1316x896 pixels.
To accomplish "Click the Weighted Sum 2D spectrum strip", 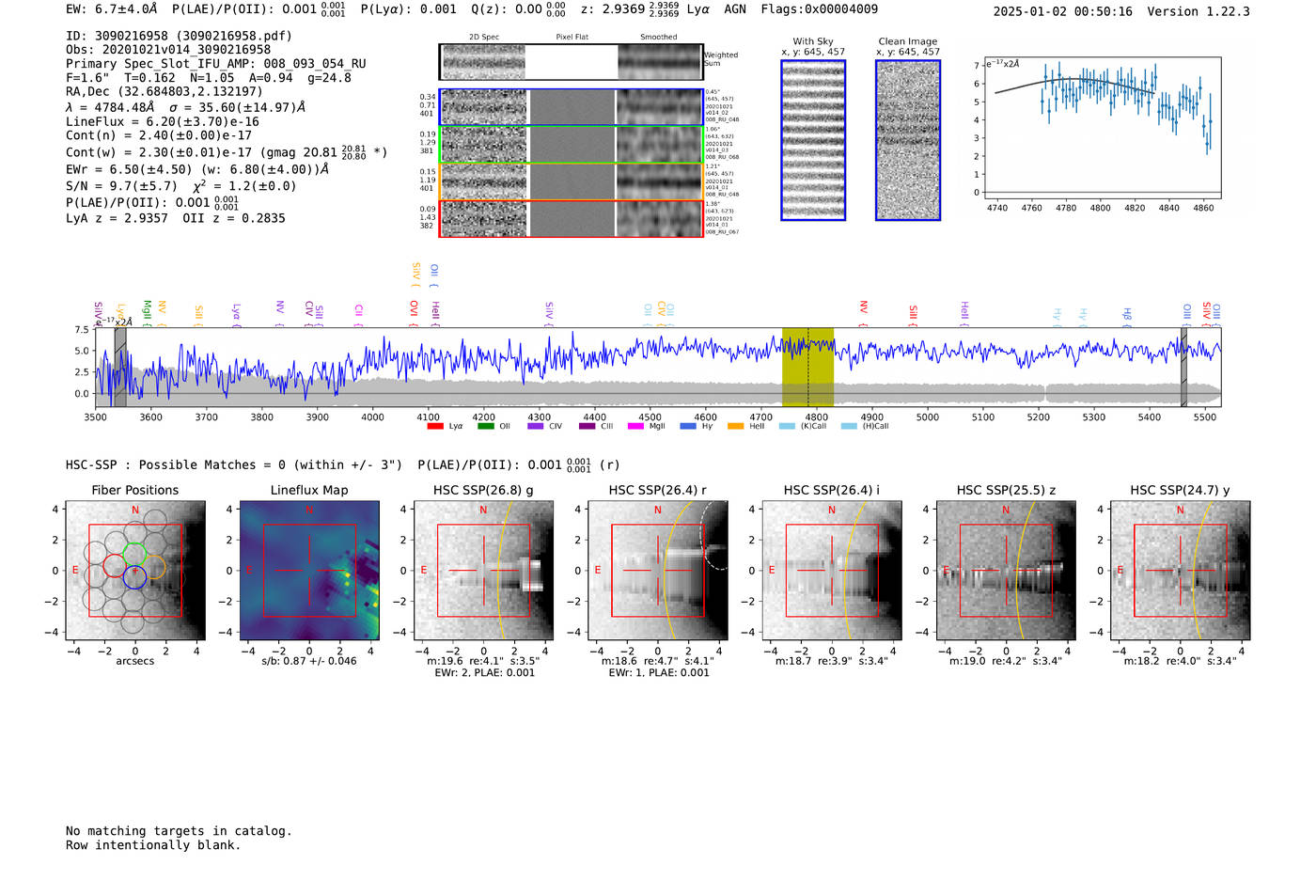I will [x=571, y=62].
